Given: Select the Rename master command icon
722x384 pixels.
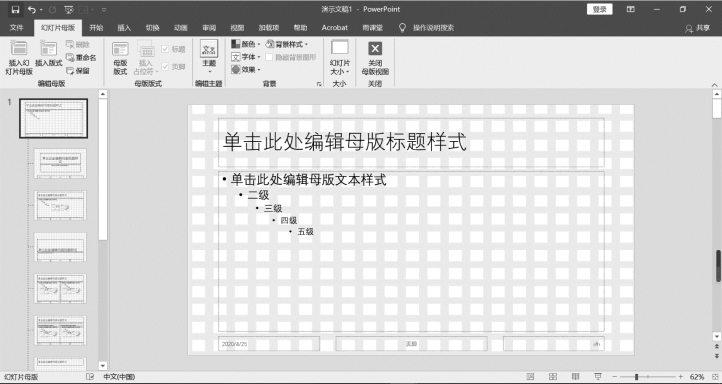Looking at the screenshot, I should (x=70, y=58).
